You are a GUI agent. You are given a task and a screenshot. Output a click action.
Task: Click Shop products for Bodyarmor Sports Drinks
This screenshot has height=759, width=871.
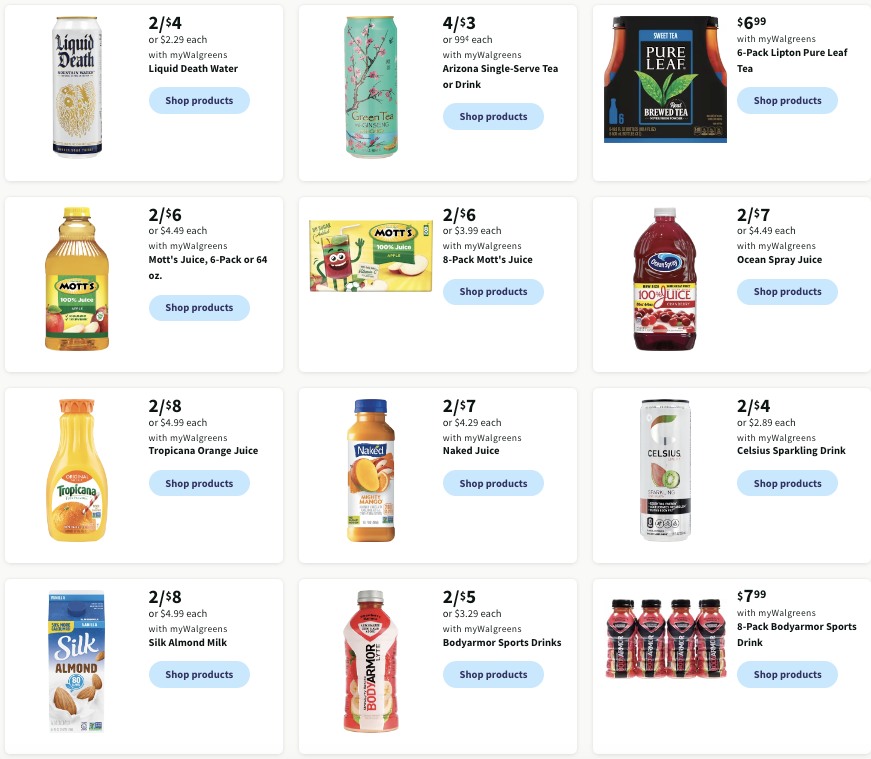click(x=493, y=674)
